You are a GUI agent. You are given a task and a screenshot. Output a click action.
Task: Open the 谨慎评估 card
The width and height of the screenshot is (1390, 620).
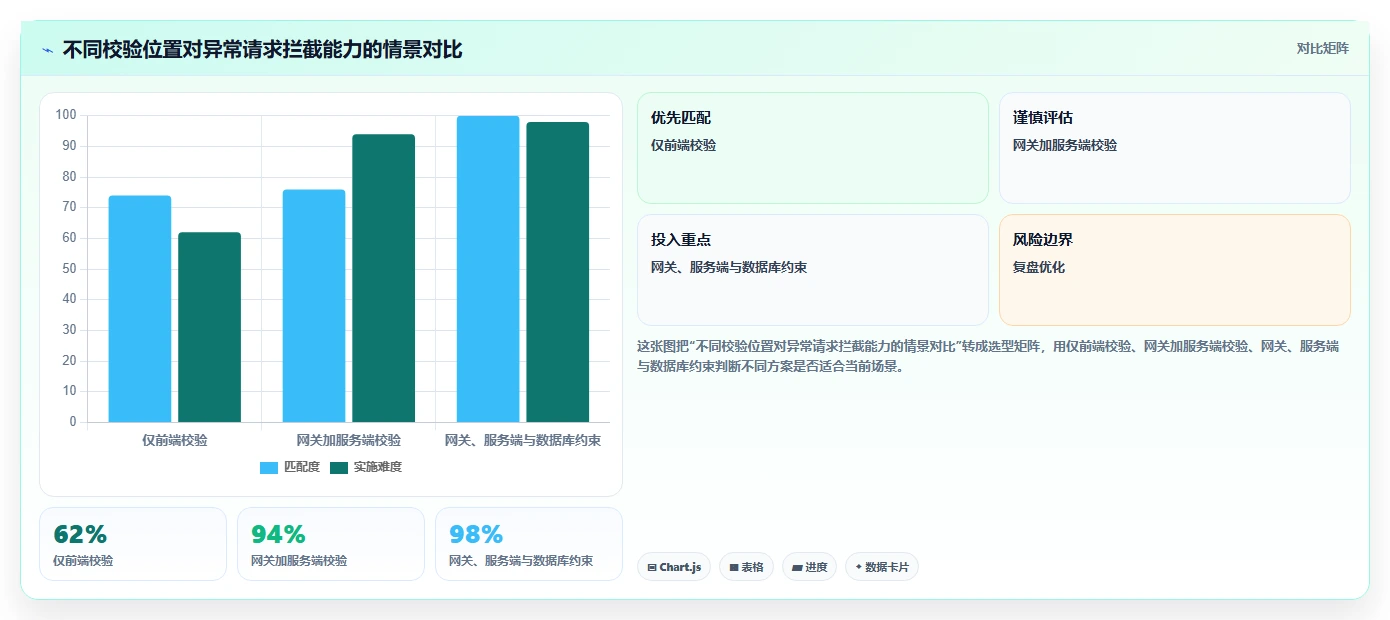click(x=1175, y=148)
